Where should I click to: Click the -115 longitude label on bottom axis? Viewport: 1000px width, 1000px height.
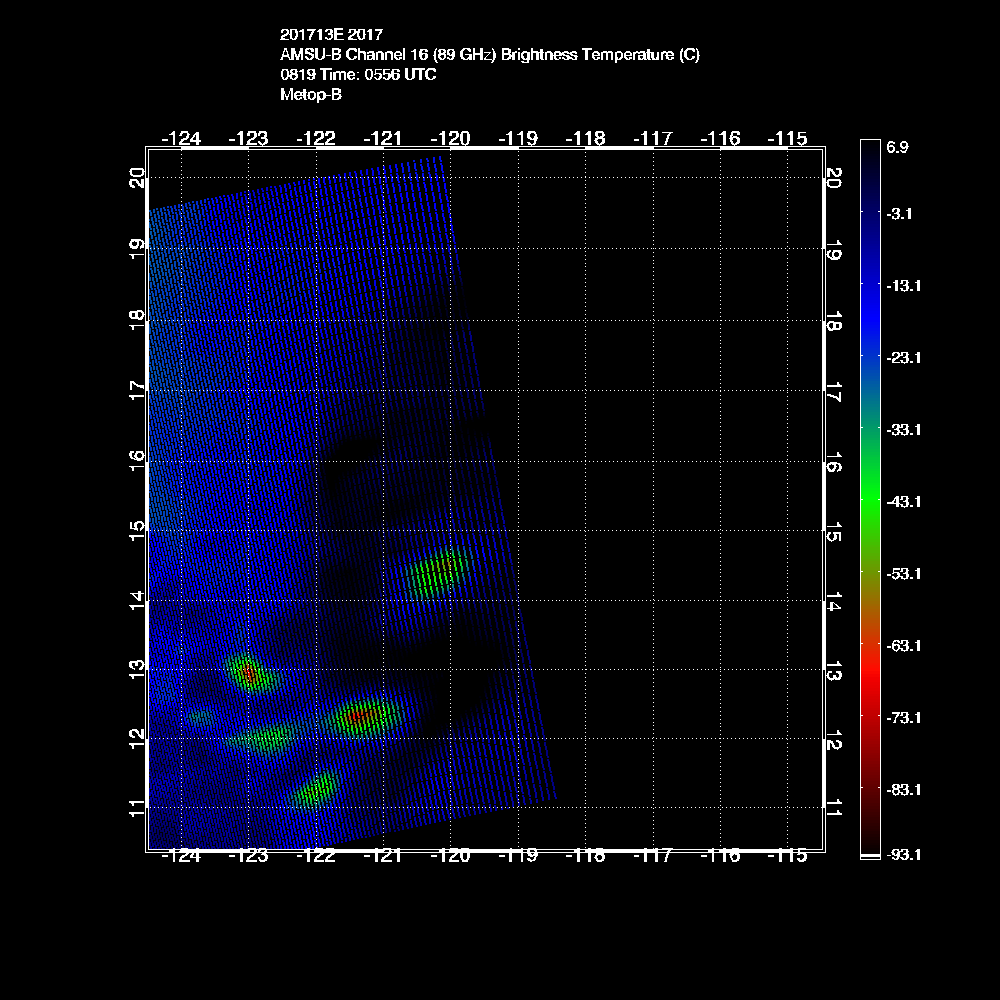tap(788, 856)
